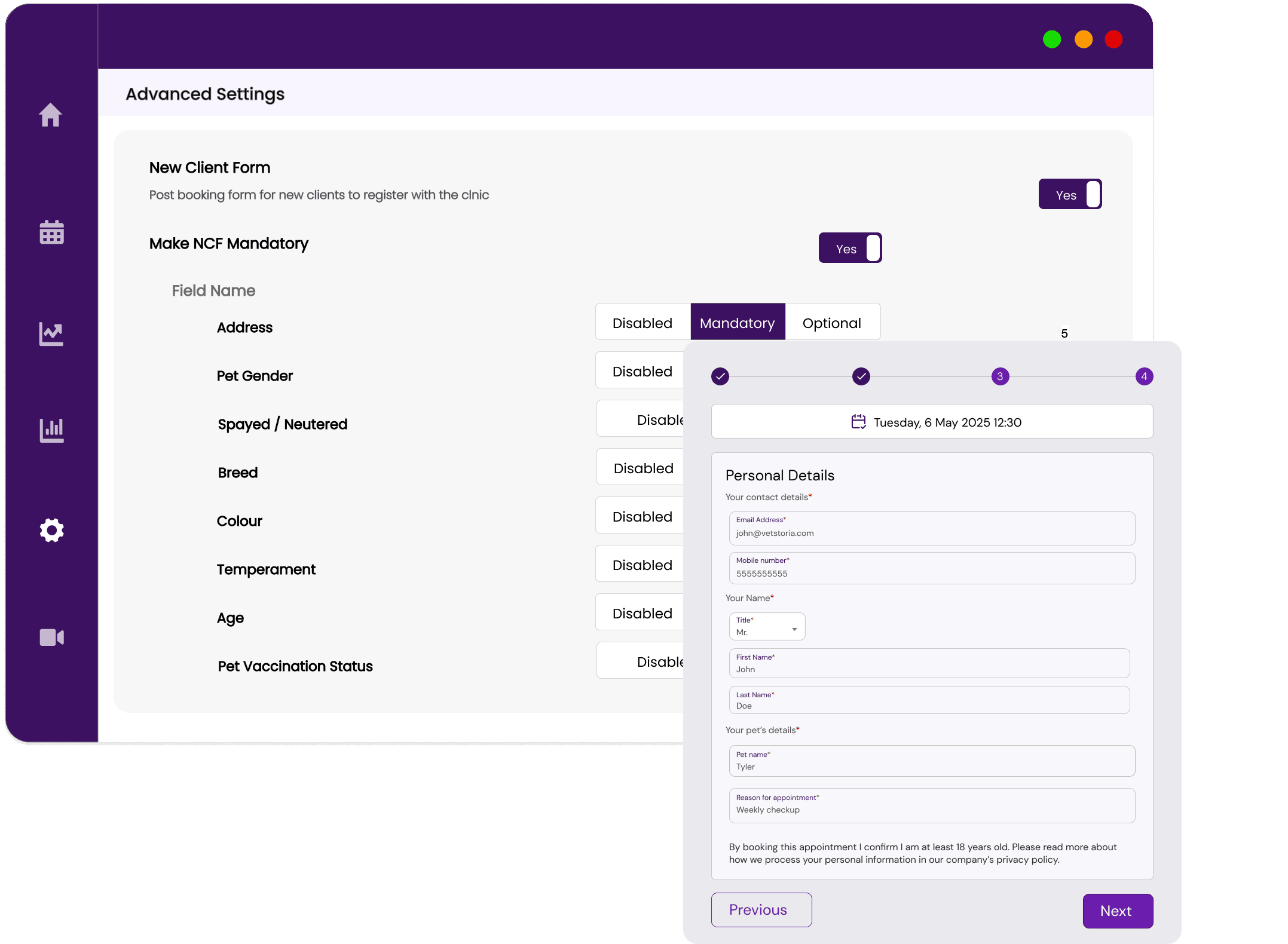This screenshot has width=1288, height=944.
Task: Toggle the Make NCF Mandatory switch
Action: point(850,248)
